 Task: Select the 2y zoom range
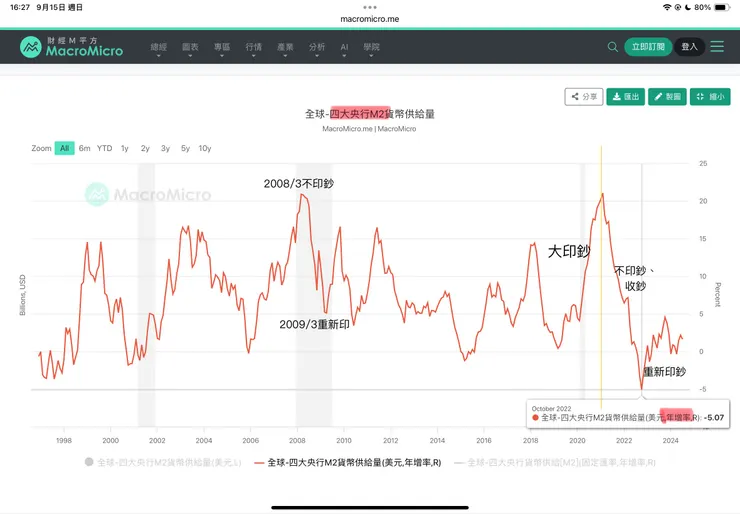(145, 148)
